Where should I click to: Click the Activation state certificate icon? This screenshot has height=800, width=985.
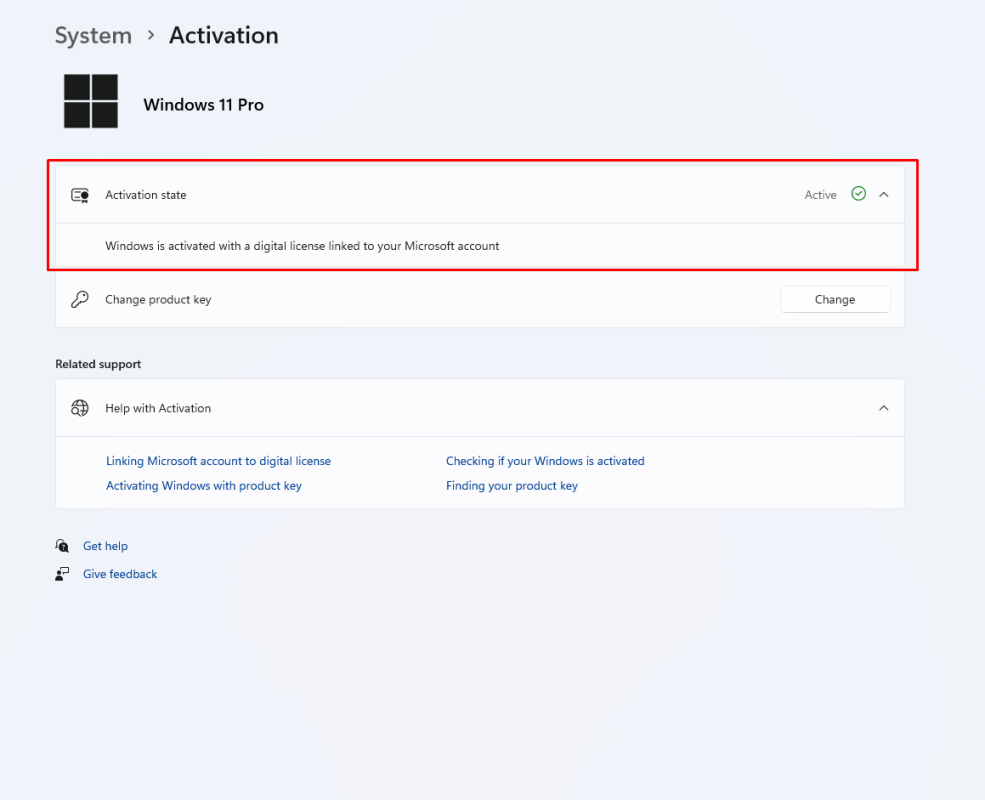click(x=80, y=195)
